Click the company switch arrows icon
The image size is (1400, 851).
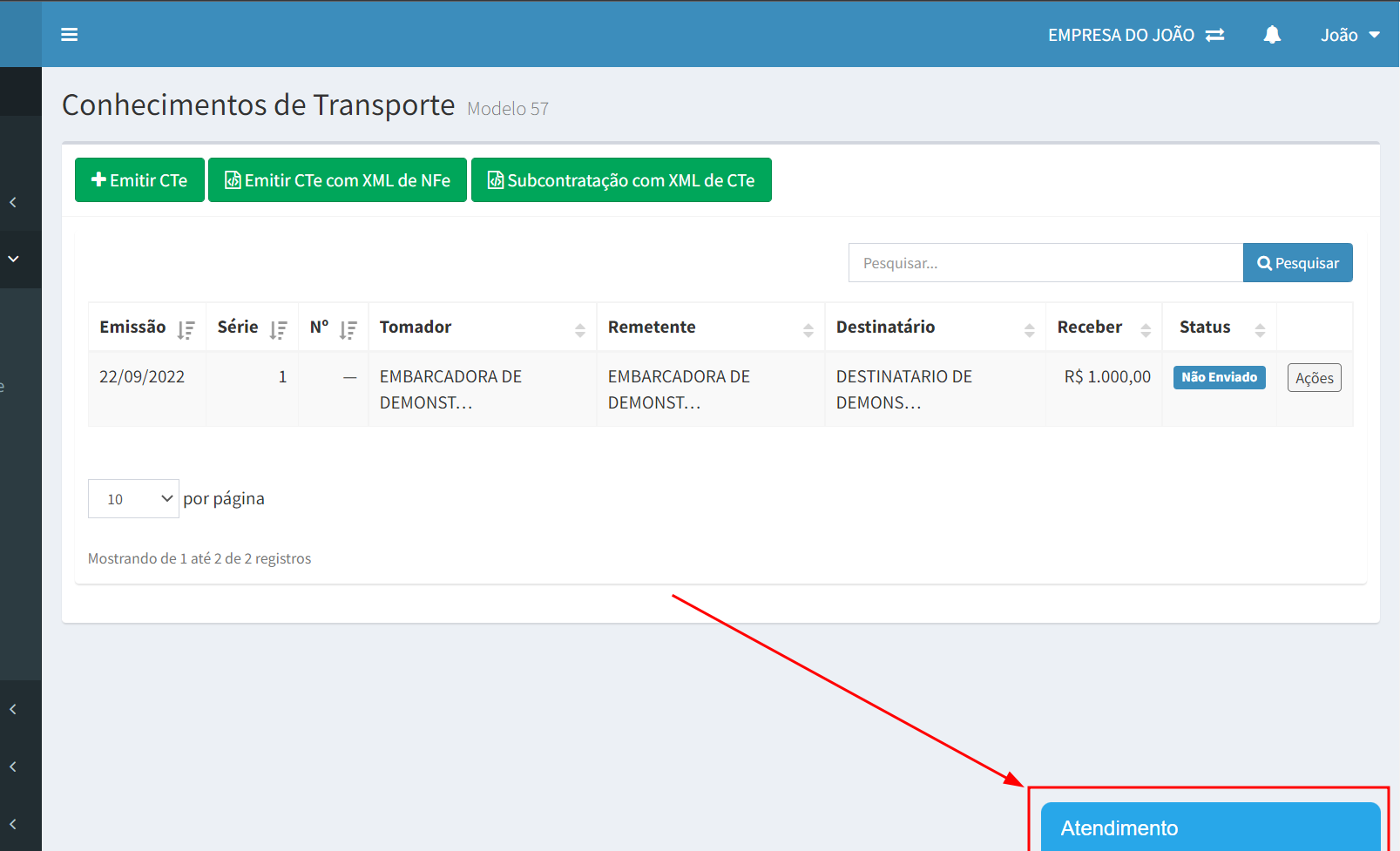(1214, 35)
